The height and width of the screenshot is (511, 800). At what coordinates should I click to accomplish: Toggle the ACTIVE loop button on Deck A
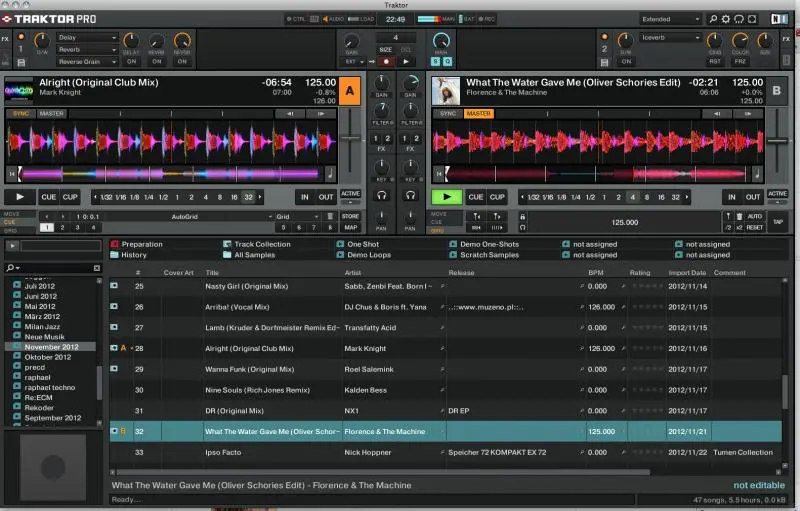350,194
